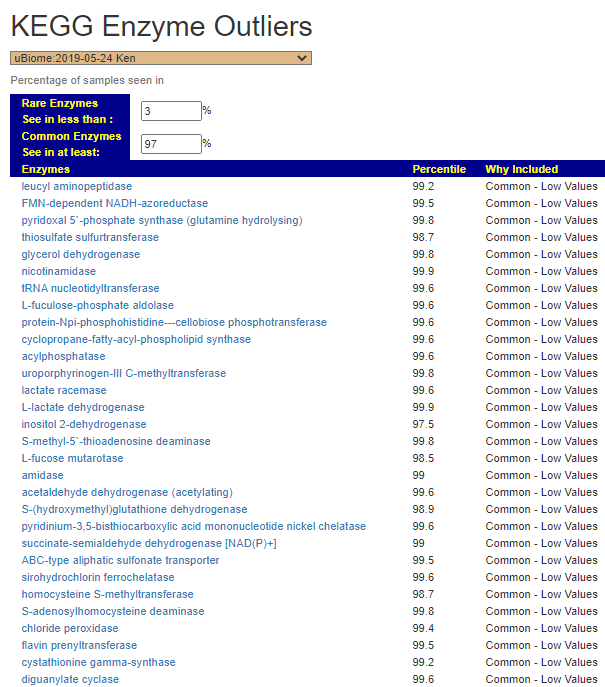Open the FMN-dependent NADH-azoreductase link
605x687 pixels.
click(x=115, y=203)
